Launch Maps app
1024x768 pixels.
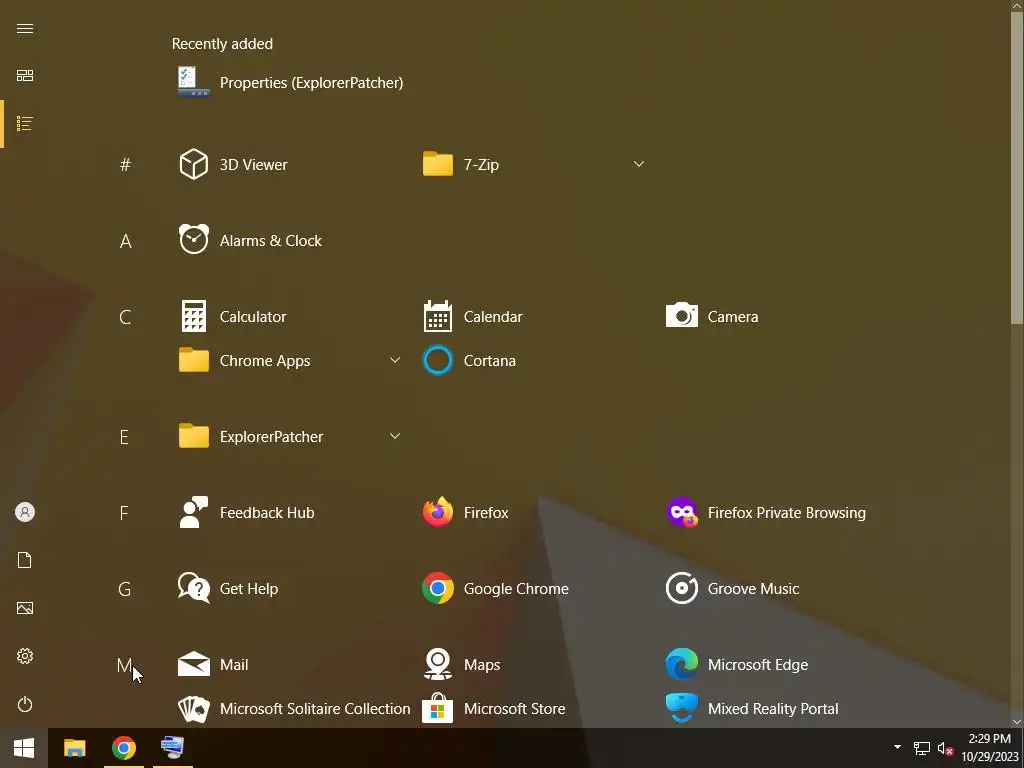[462, 664]
